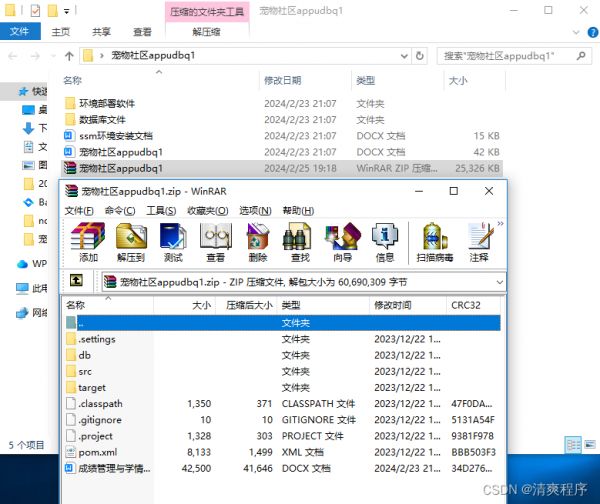The height and width of the screenshot is (504, 600).
Task: Click the Extract To (解压到) icon
Action: pyautogui.click(x=131, y=242)
